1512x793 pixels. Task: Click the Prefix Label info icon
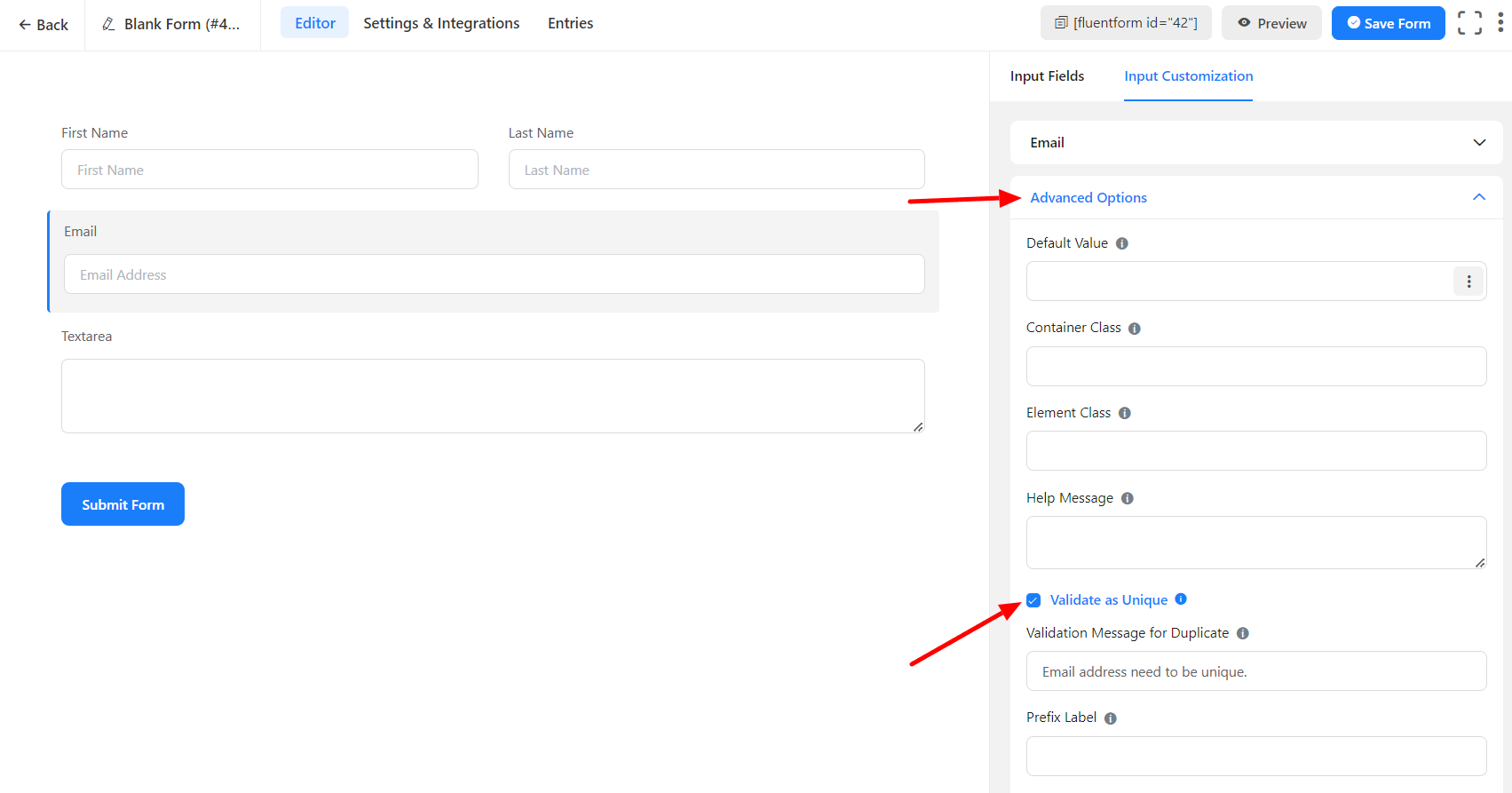[1111, 718]
